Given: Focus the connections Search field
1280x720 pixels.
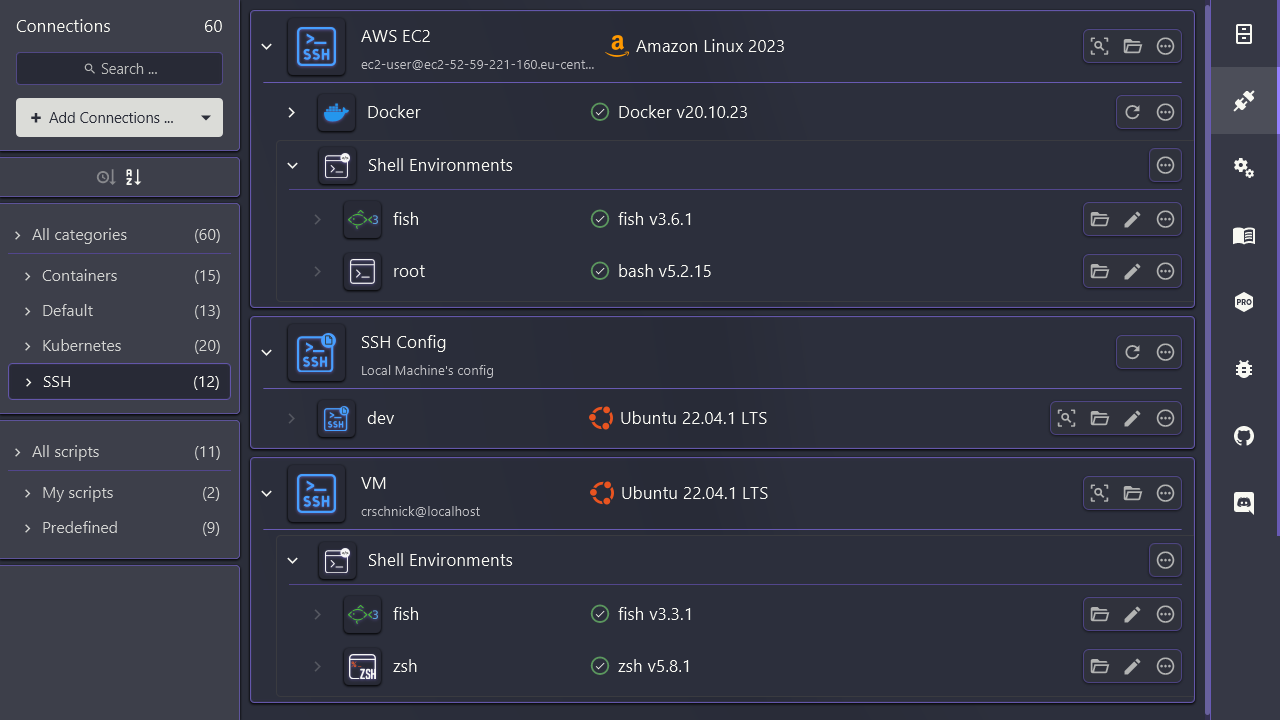Looking at the screenshot, I should coord(119,69).
